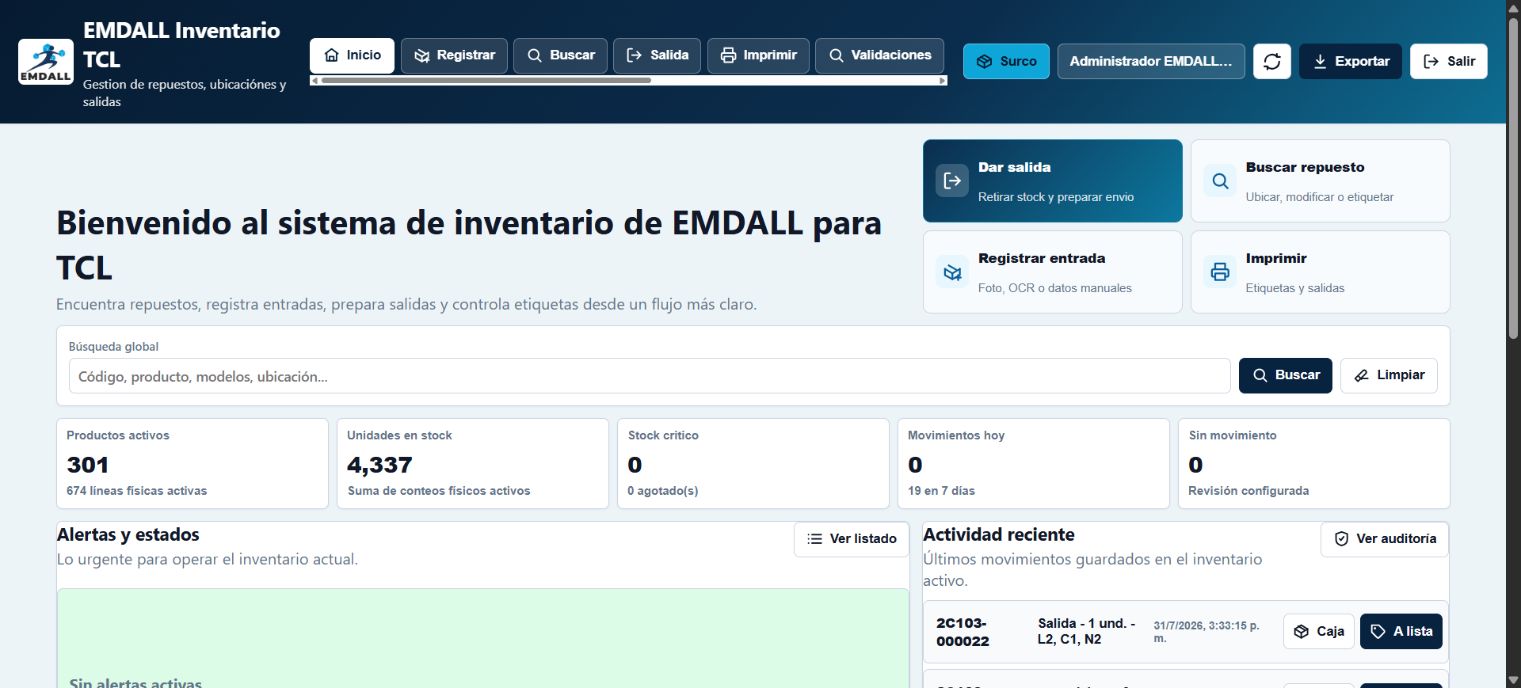Click the exit arrow icon in Dar salida
The height and width of the screenshot is (688, 1521).
pos(952,181)
